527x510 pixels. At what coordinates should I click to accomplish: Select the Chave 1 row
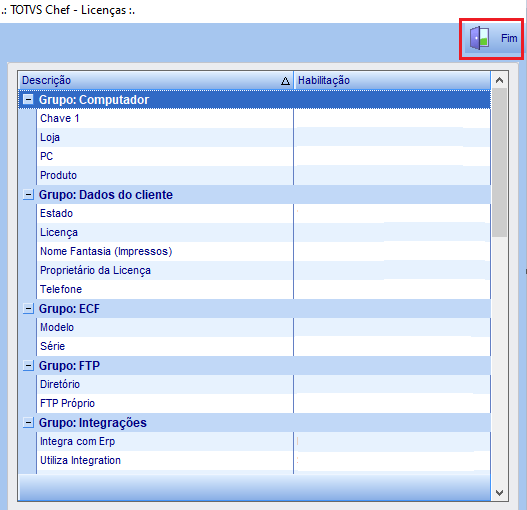pos(264,118)
